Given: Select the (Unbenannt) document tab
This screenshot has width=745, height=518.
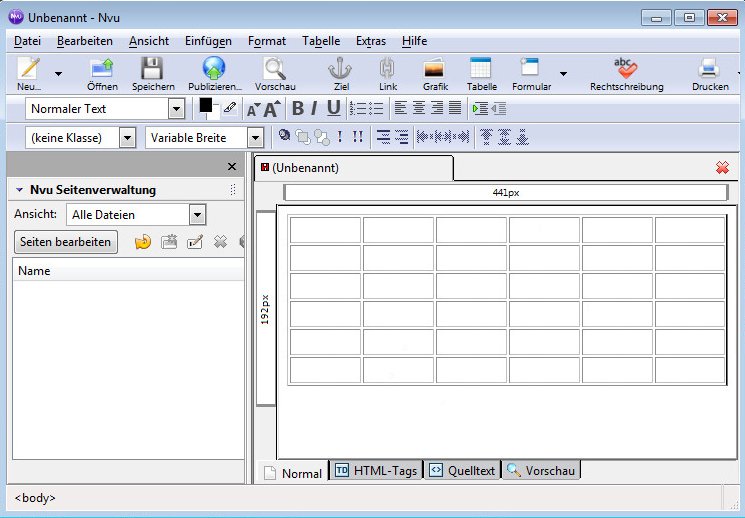Looking at the screenshot, I should pos(354,168).
